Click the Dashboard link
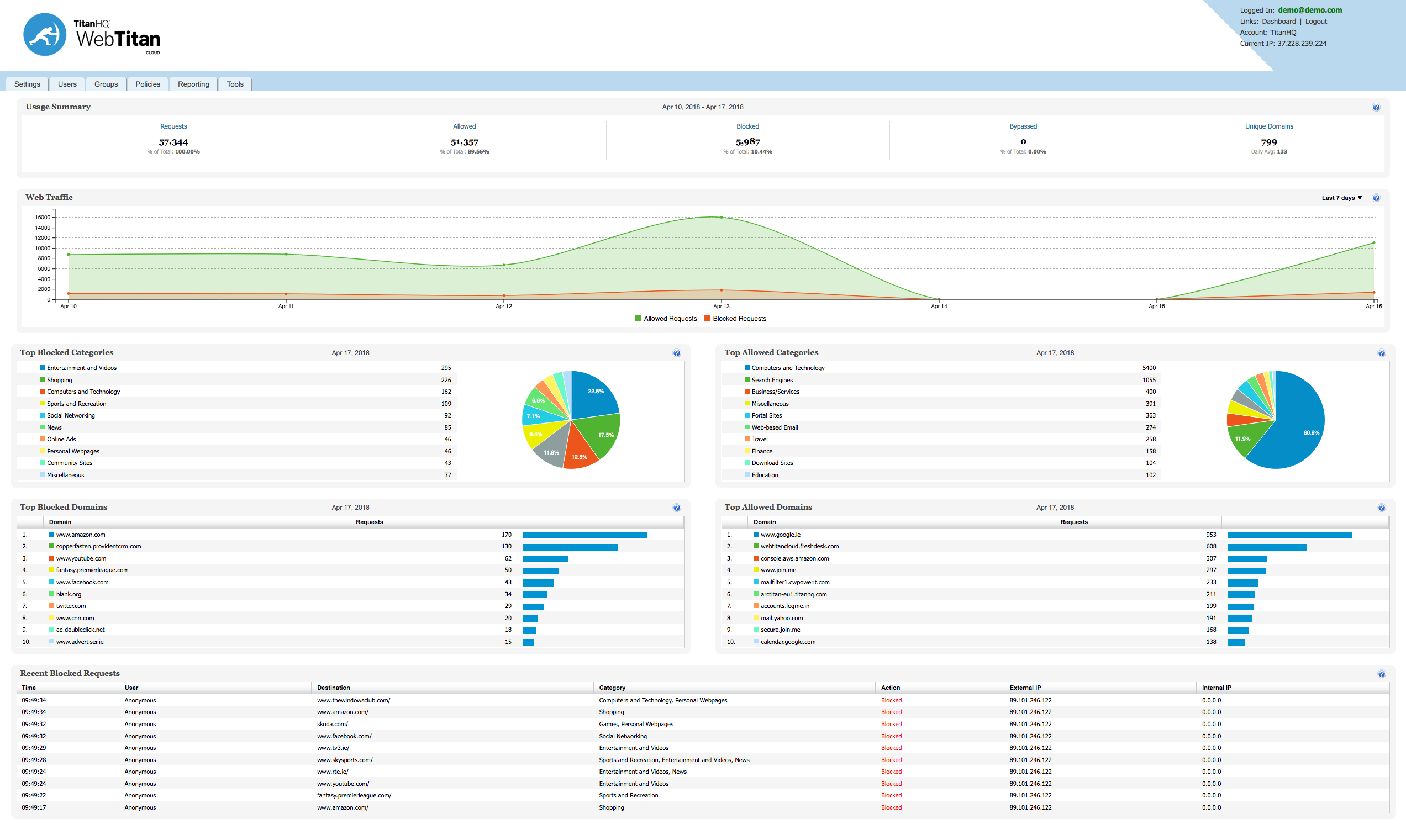The height and width of the screenshot is (840, 1406). (x=1278, y=22)
